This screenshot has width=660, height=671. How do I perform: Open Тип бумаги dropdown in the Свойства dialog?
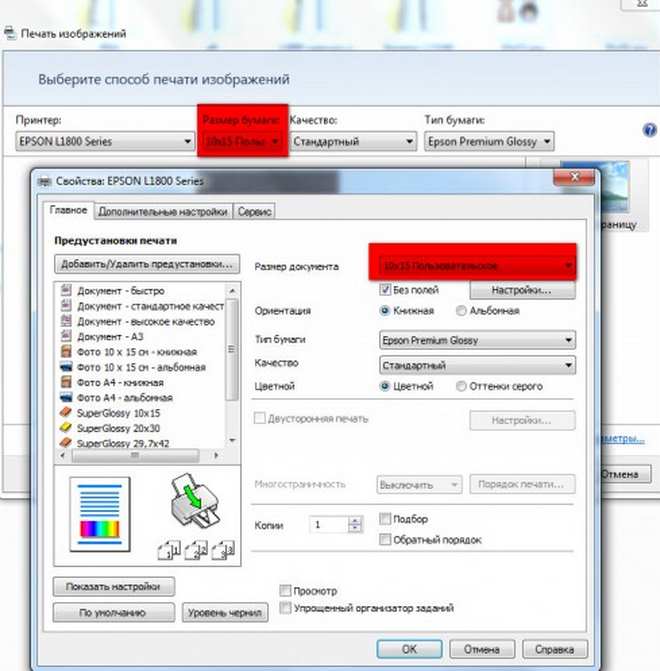[x=477, y=340]
